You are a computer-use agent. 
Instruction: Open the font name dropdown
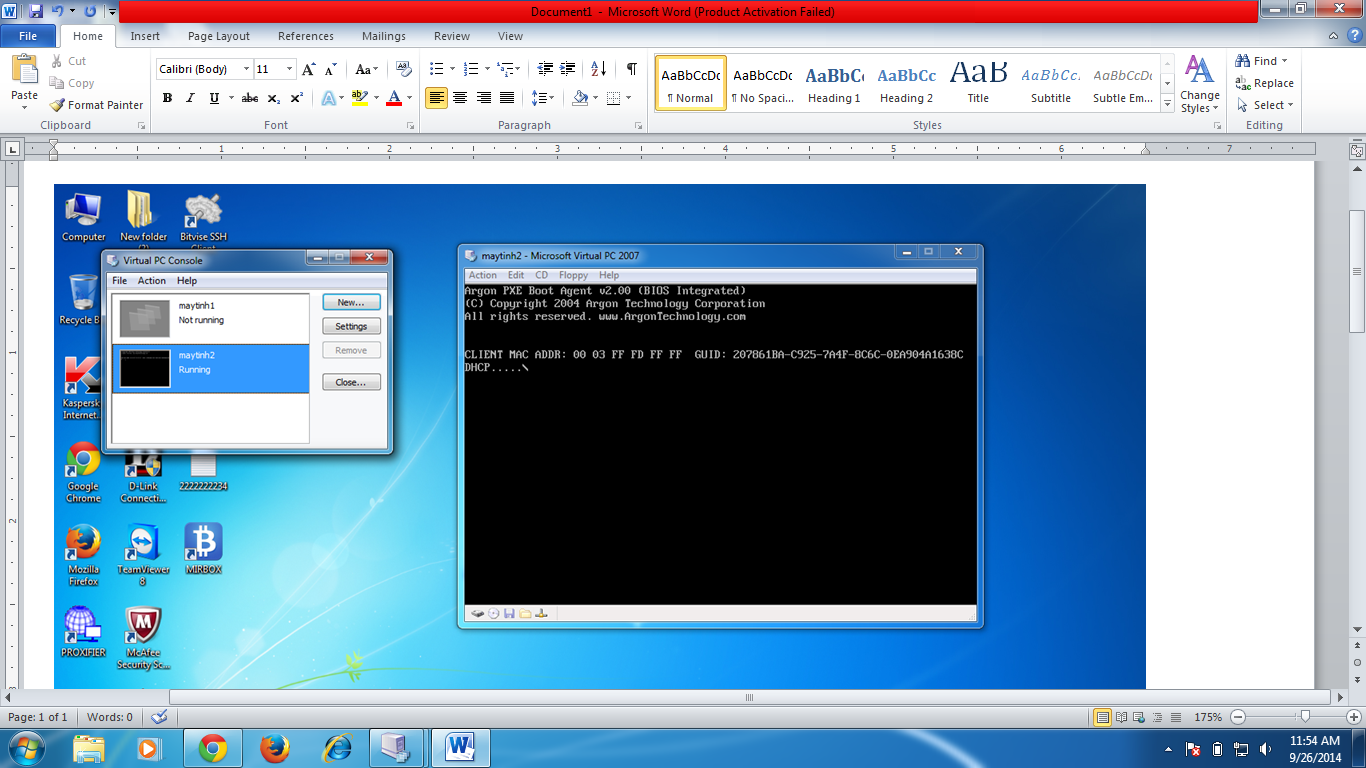point(246,69)
